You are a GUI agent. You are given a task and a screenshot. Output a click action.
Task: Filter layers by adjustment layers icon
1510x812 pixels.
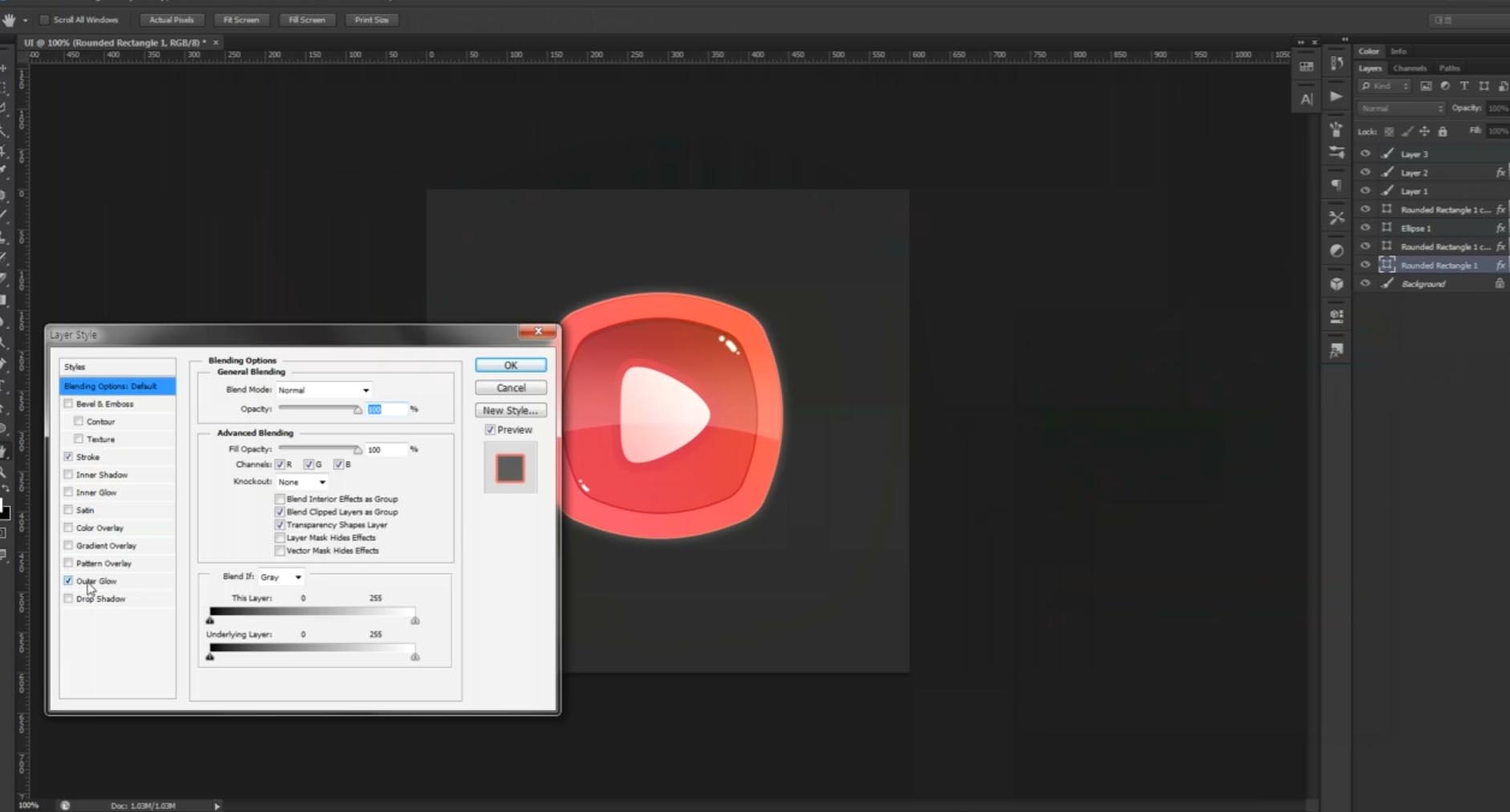pos(1445,86)
